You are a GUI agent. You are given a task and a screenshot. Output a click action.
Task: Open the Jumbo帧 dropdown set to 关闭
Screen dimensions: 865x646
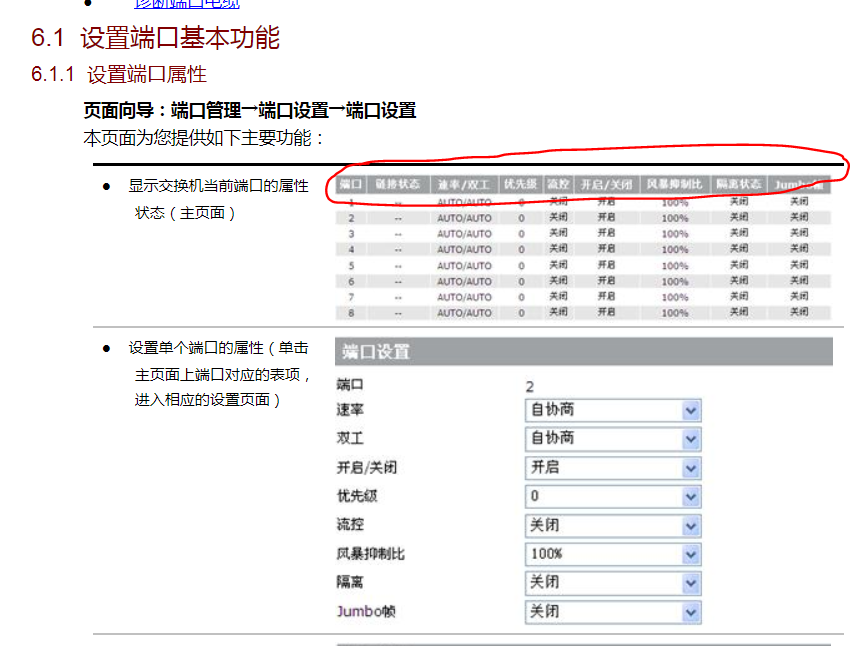[x=613, y=612]
